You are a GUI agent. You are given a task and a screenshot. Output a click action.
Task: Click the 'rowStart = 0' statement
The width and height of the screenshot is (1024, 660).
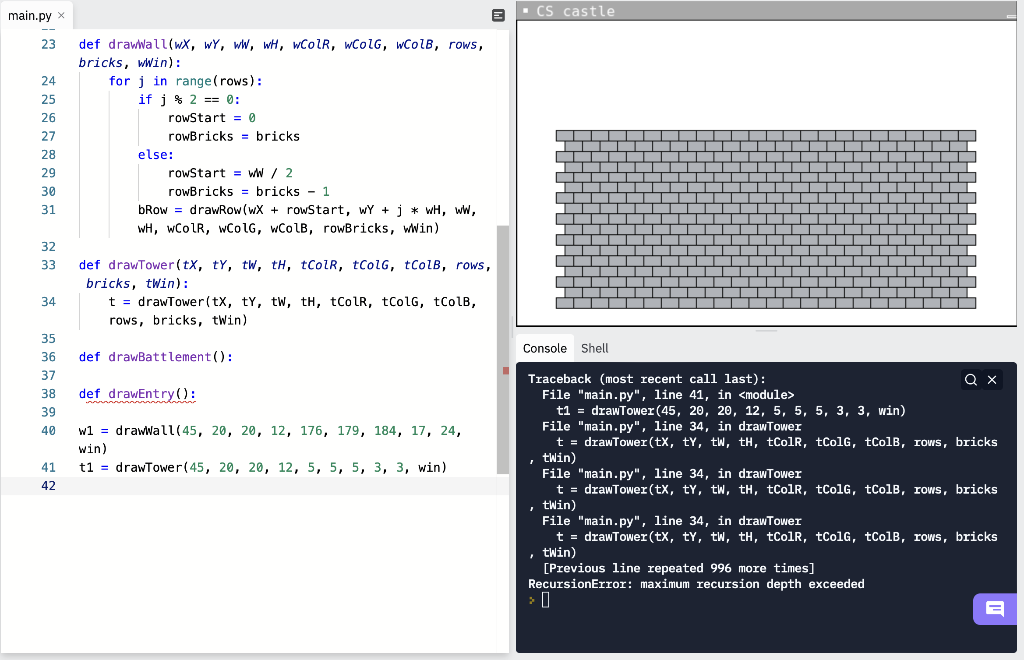[212, 118]
